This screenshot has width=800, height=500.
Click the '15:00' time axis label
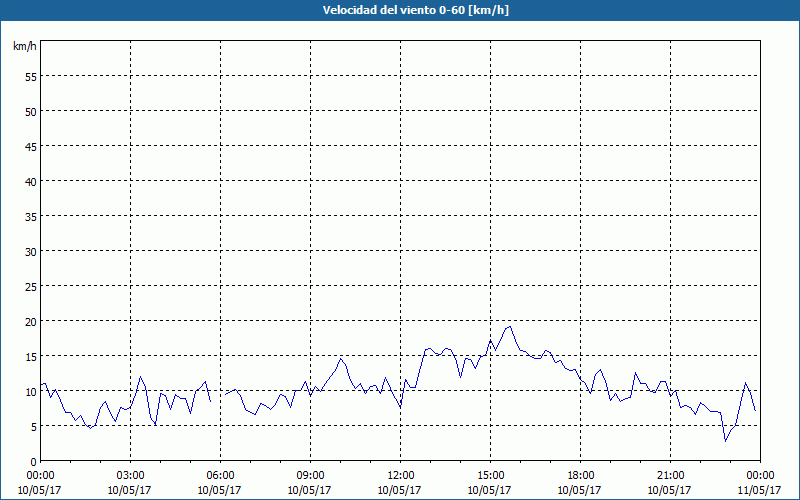click(490, 476)
